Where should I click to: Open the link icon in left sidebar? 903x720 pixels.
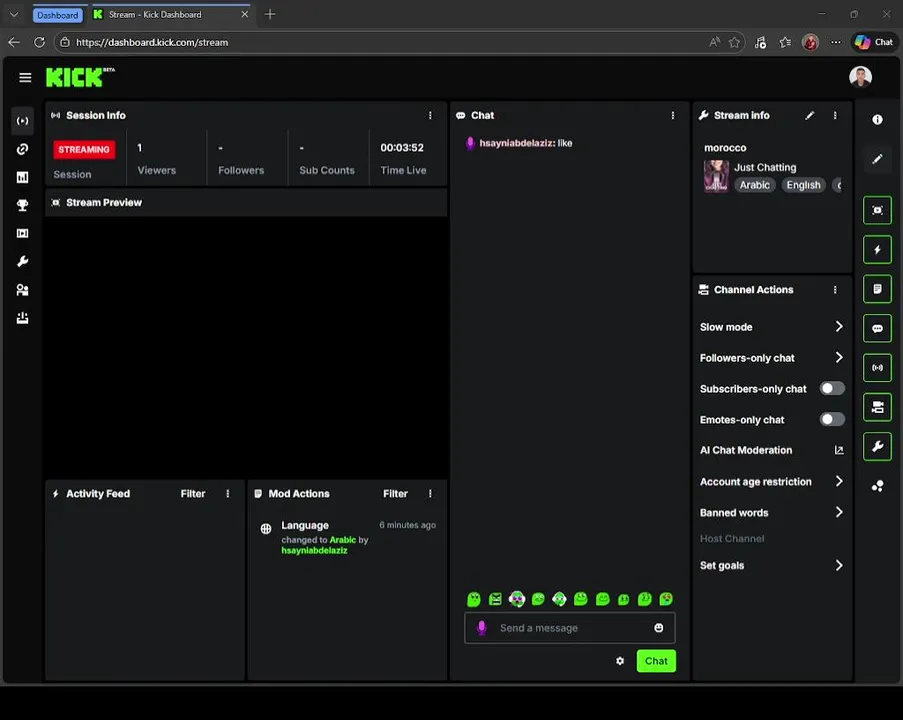point(22,149)
